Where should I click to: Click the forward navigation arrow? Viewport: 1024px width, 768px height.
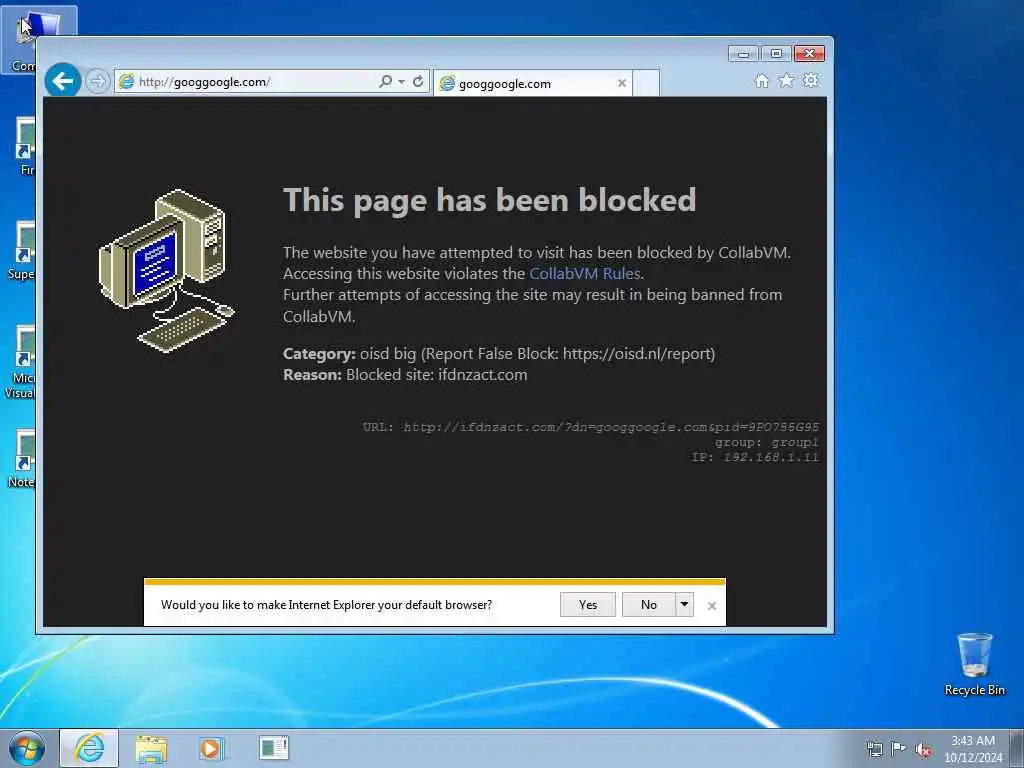[x=97, y=82]
